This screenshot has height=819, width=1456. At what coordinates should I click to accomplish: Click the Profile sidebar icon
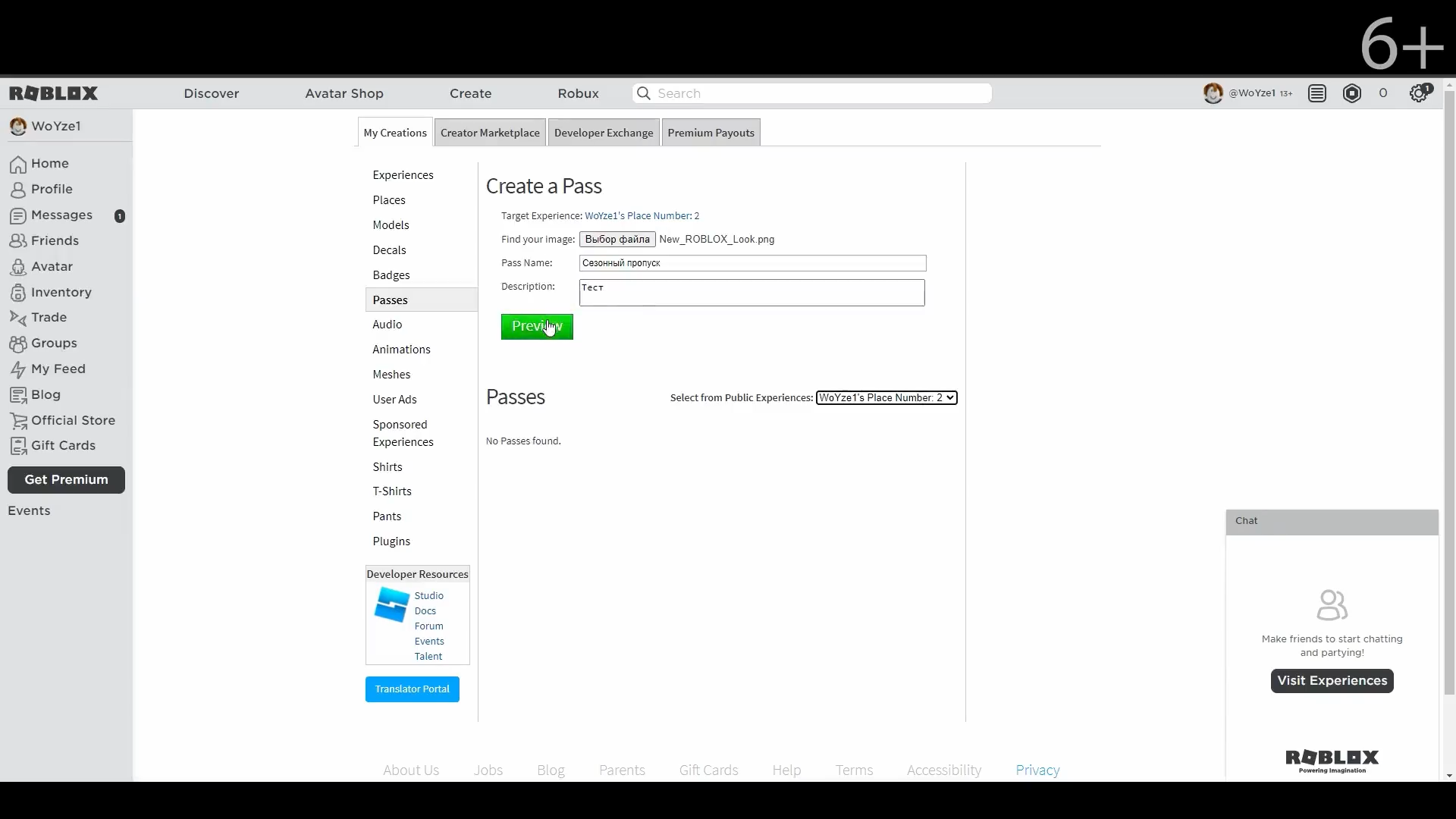point(18,190)
